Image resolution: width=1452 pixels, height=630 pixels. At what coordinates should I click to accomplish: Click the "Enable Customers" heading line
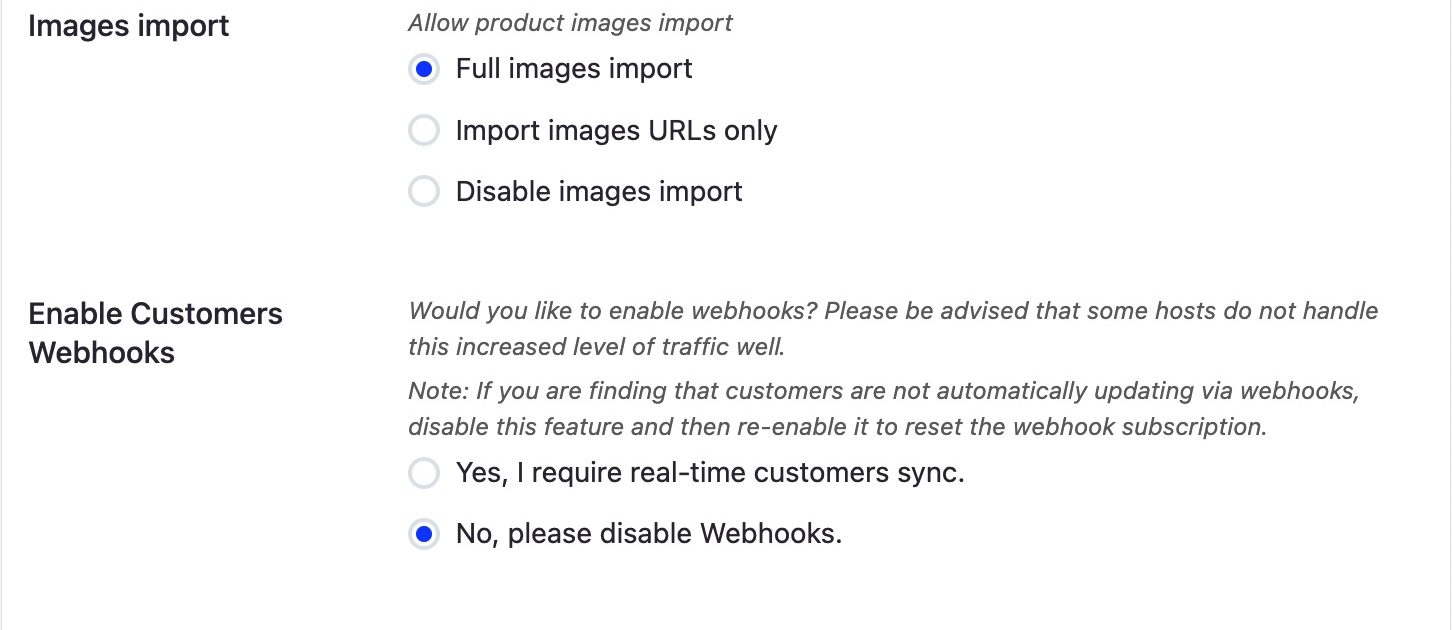click(155, 314)
